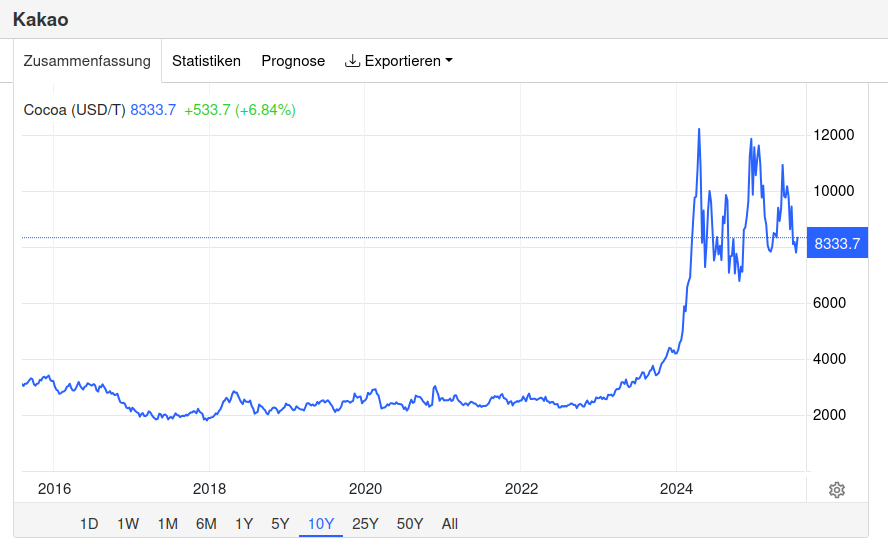
Task: Click the +533.7 (+6.84%) change value
Action: click(x=240, y=110)
